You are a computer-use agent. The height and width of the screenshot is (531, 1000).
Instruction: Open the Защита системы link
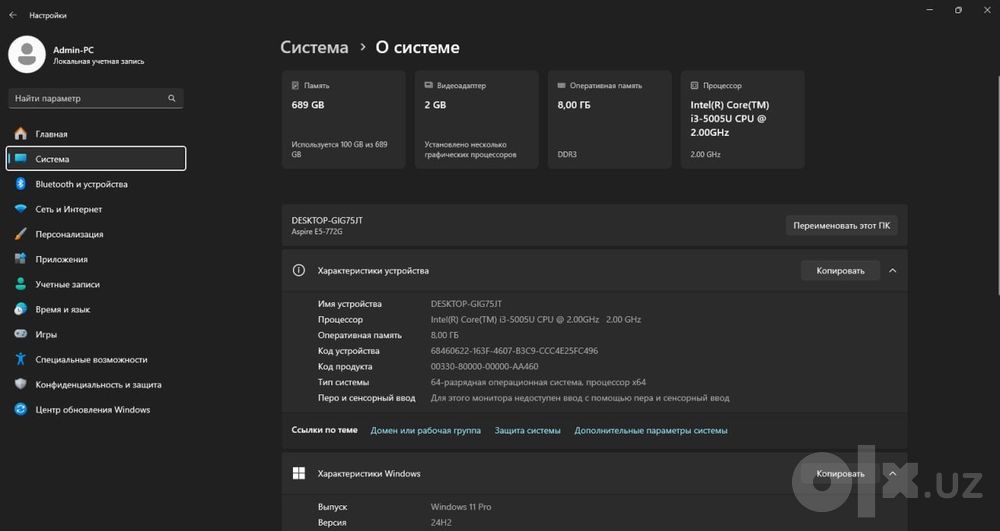click(x=527, y=430)
